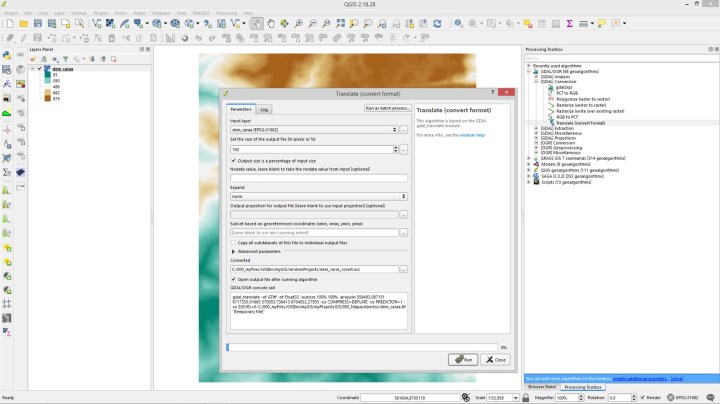The height and width of the screenshot is (404, 720).
Task: Click the Run button
Action: click(x=463, y=359)
